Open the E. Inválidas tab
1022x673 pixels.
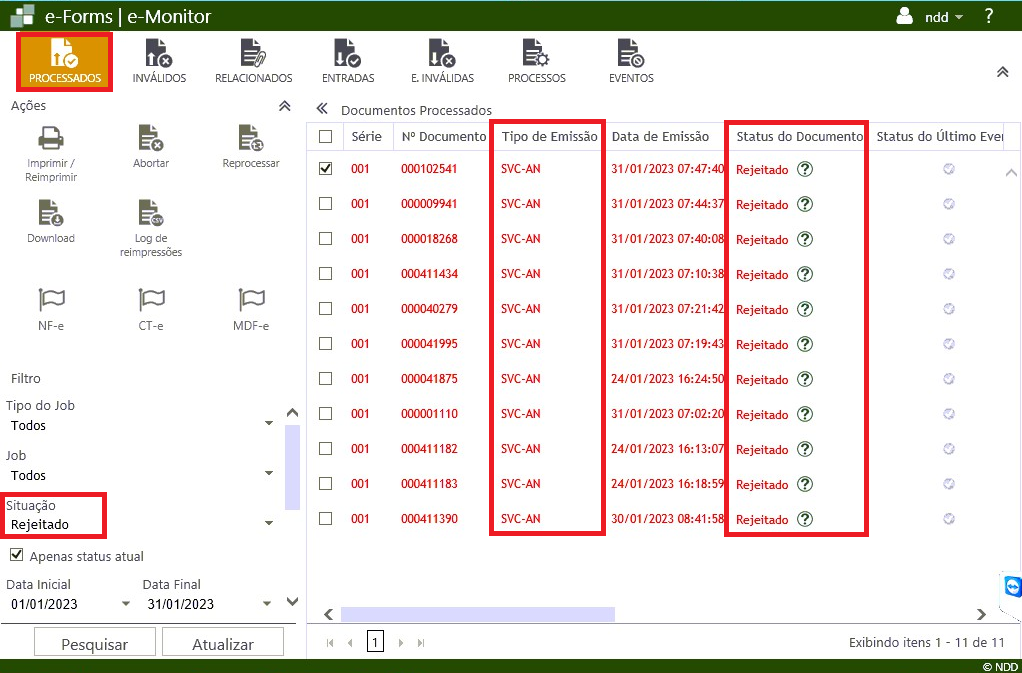[442, 62]
